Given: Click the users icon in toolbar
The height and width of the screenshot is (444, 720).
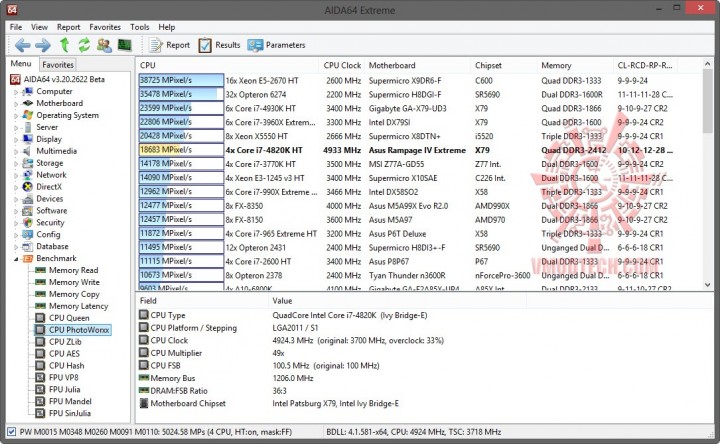Looking at the screenshot, I should pos(104,45).
